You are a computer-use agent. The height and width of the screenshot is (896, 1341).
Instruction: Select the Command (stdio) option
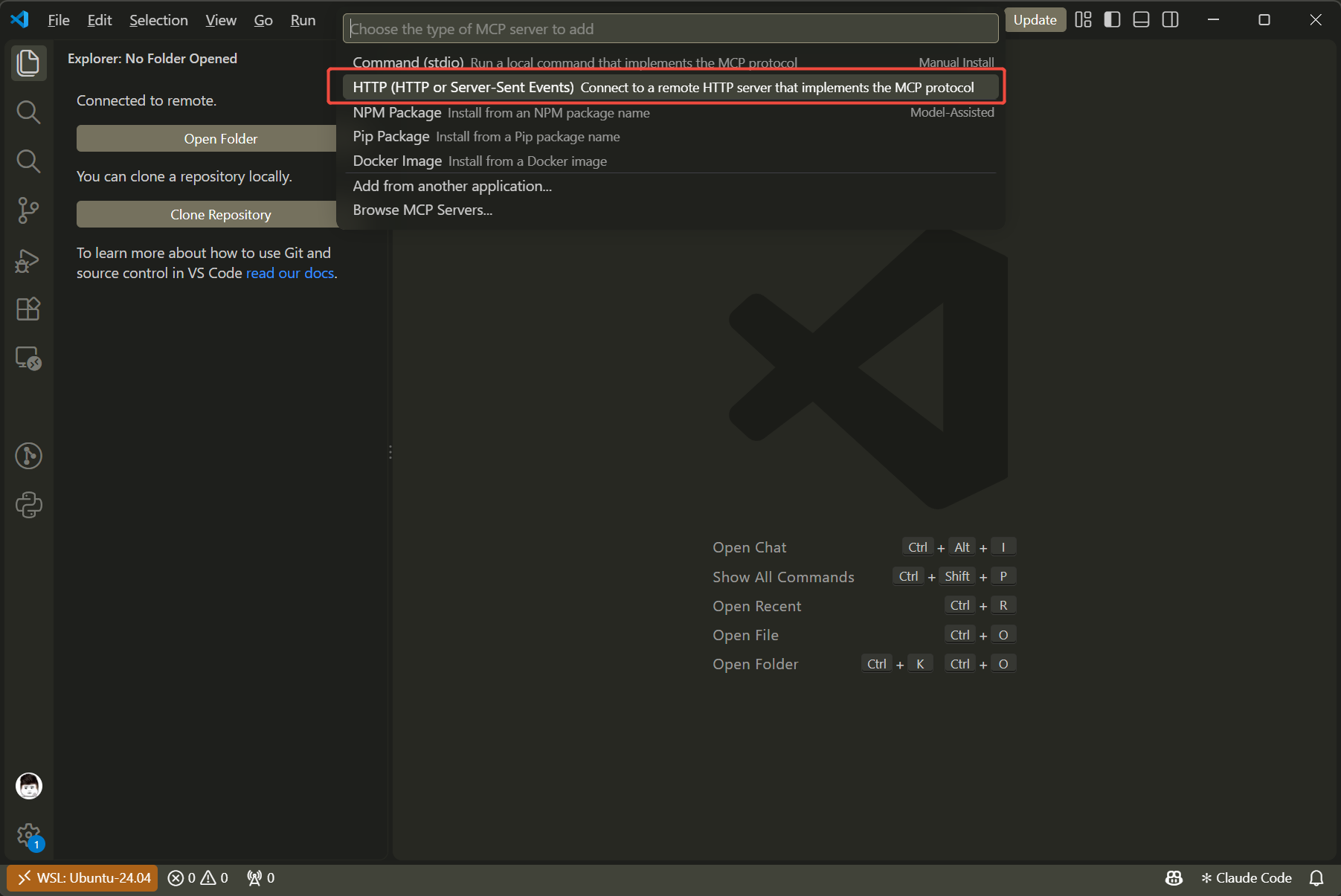[670, 62]
